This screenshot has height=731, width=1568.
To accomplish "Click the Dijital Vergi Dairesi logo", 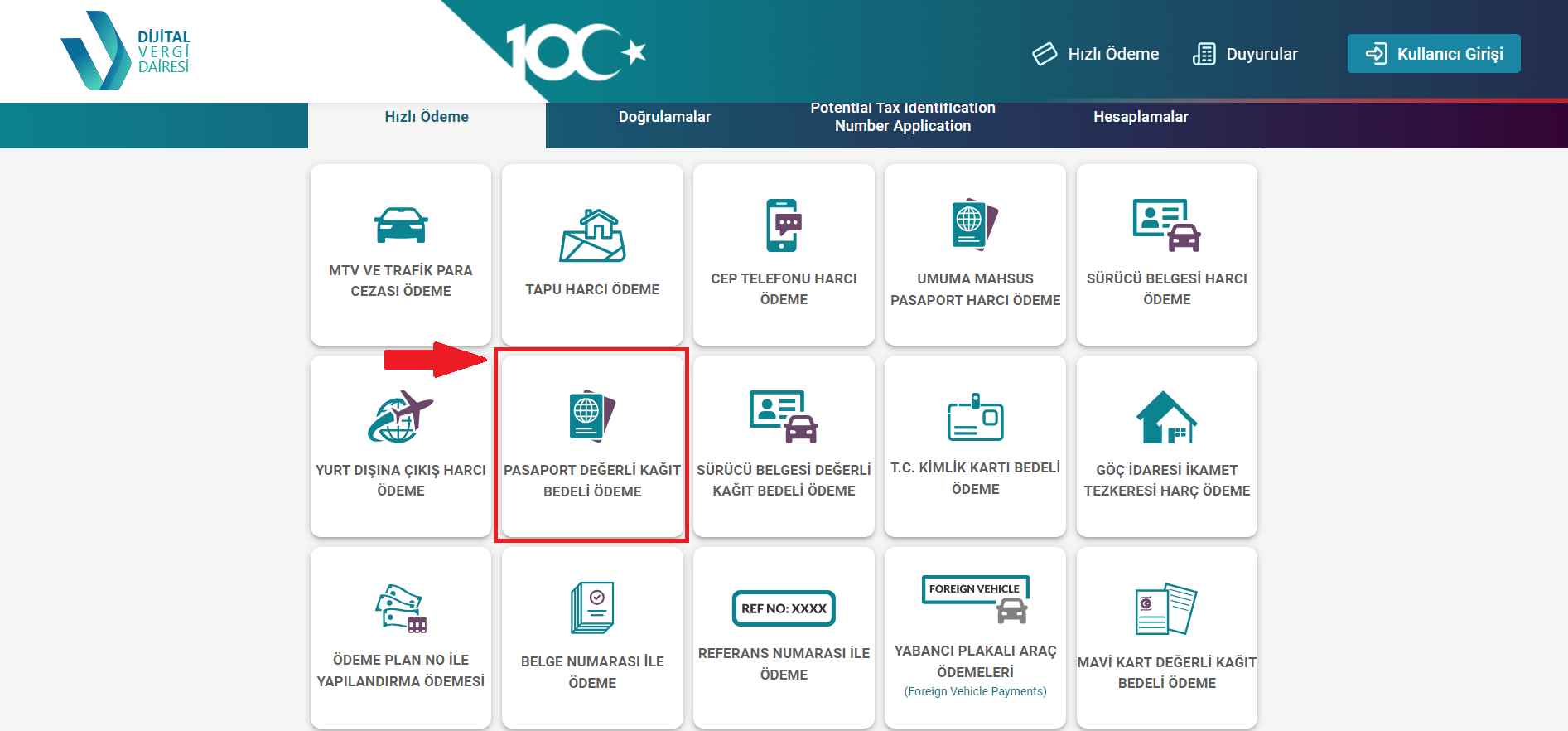I will [x=126, y=51].
